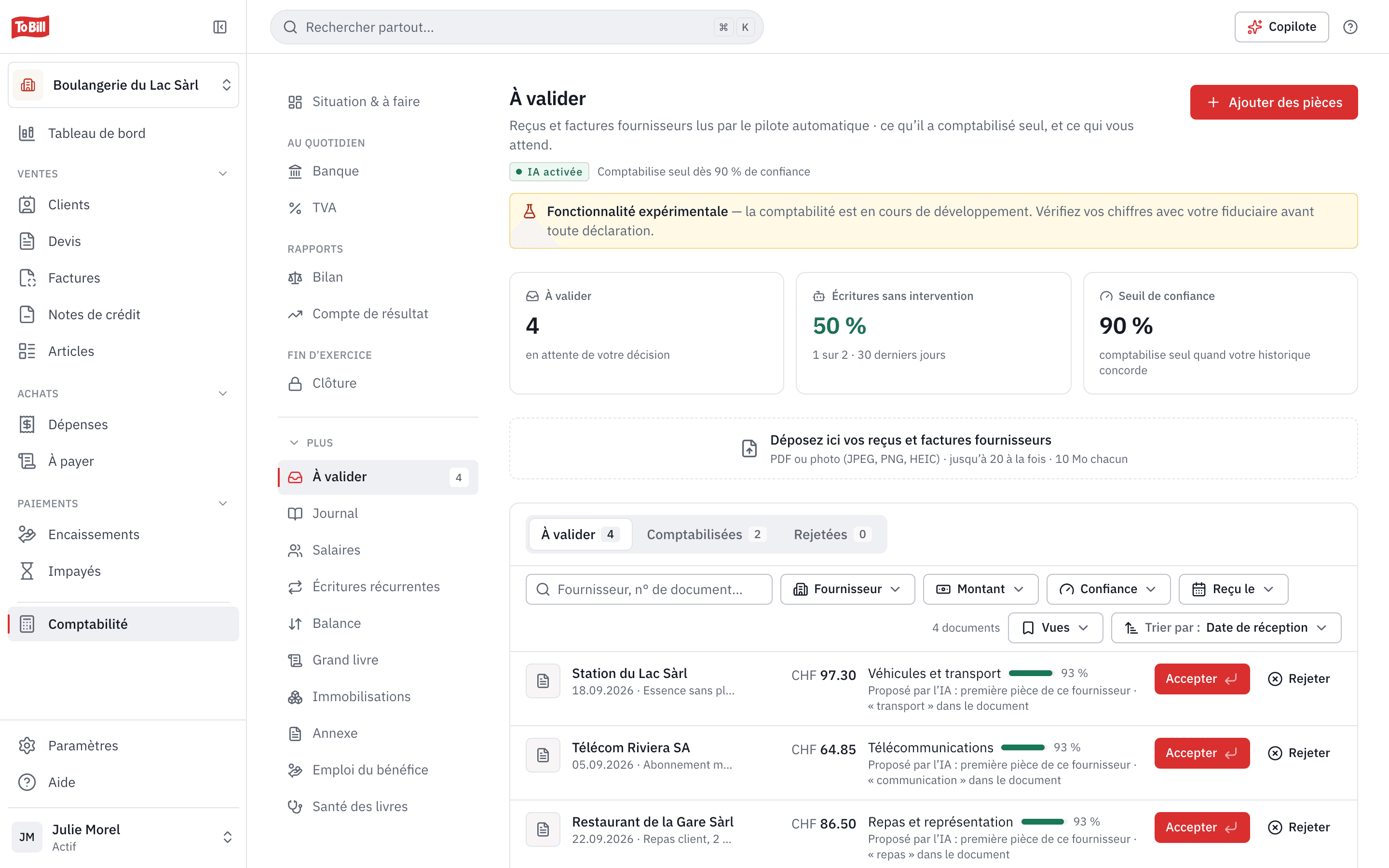Open the Reçu le date filter
The height and width of the screenshot is (868, 1389).
1233,589
